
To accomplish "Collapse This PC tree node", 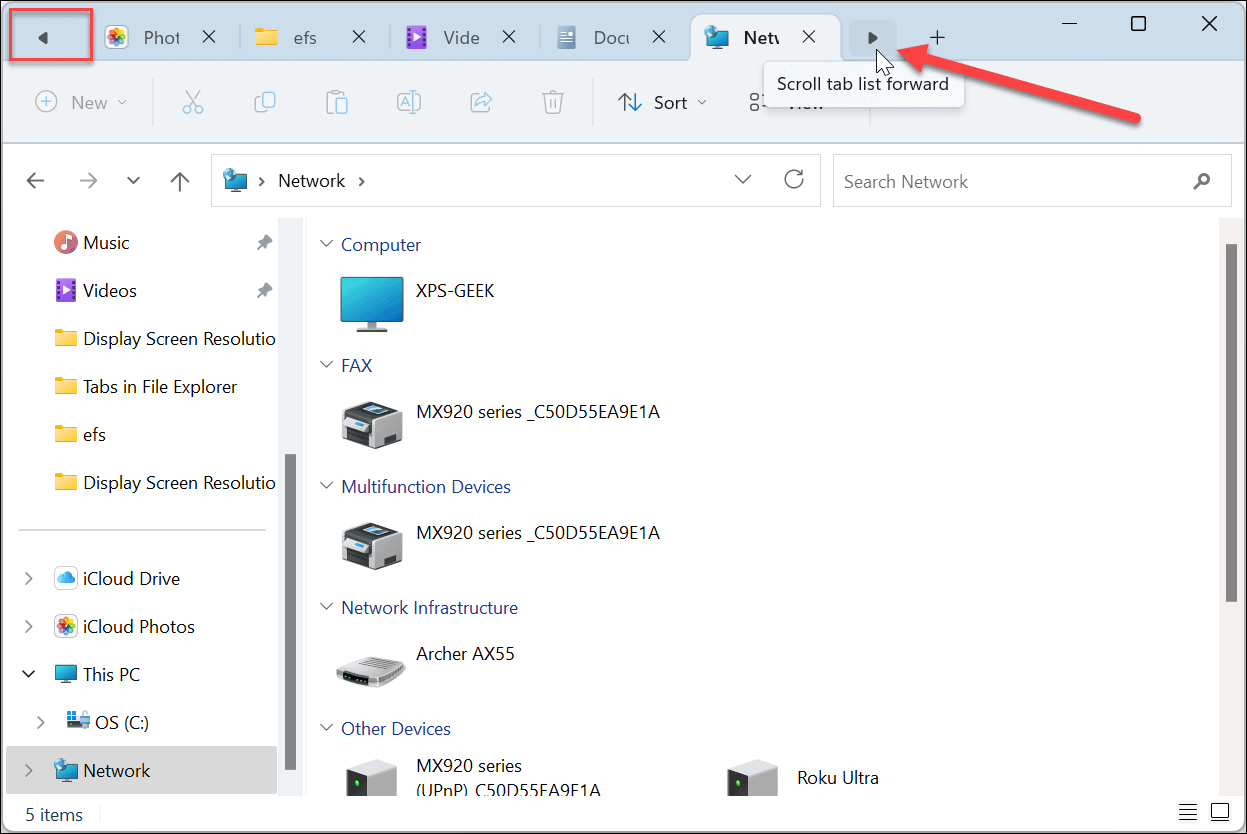I will coord(29,675).
